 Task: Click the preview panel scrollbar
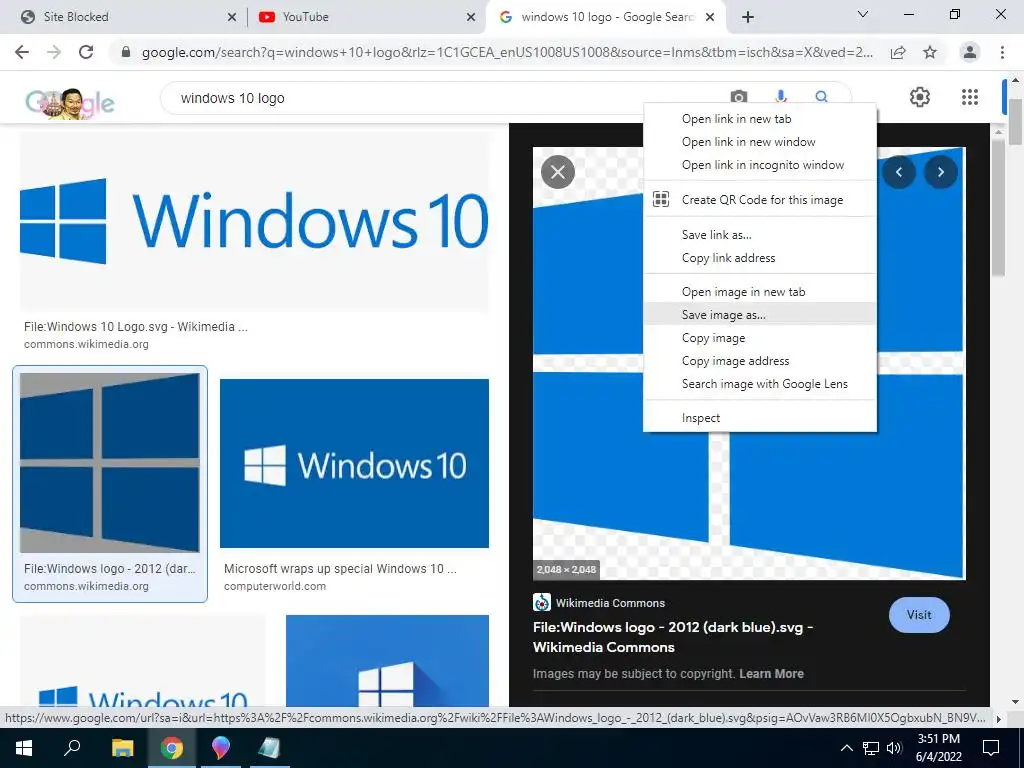coord(998,208)
